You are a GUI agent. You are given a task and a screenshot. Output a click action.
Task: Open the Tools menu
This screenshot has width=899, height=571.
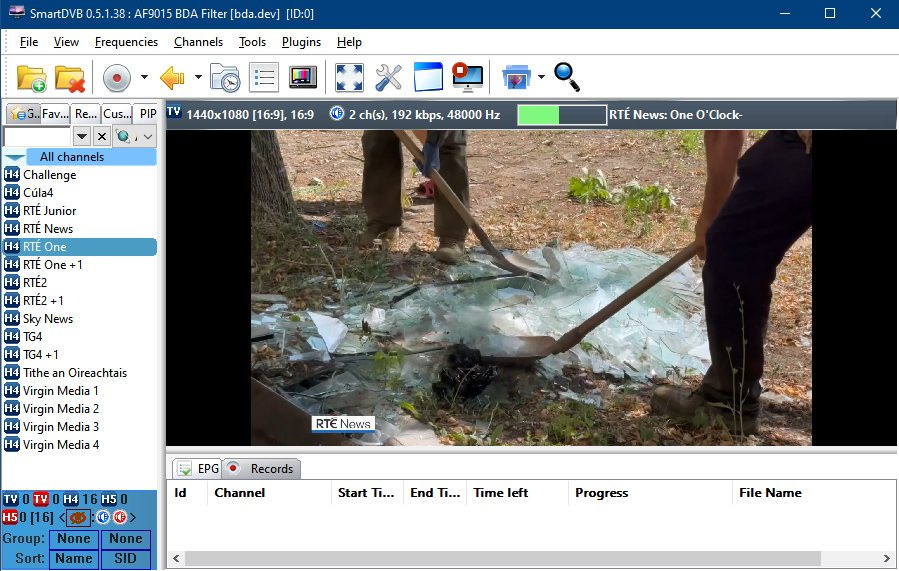click(x=252, y=42)
